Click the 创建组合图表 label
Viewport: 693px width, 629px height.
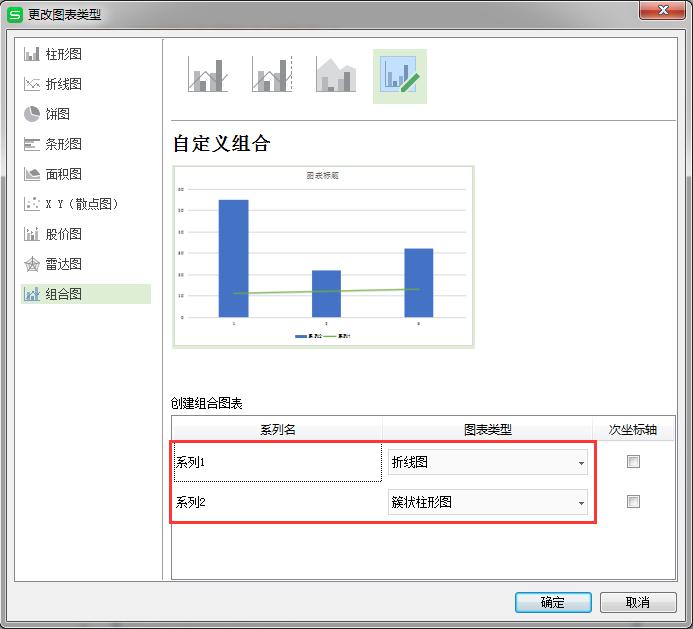pos(206,403)
